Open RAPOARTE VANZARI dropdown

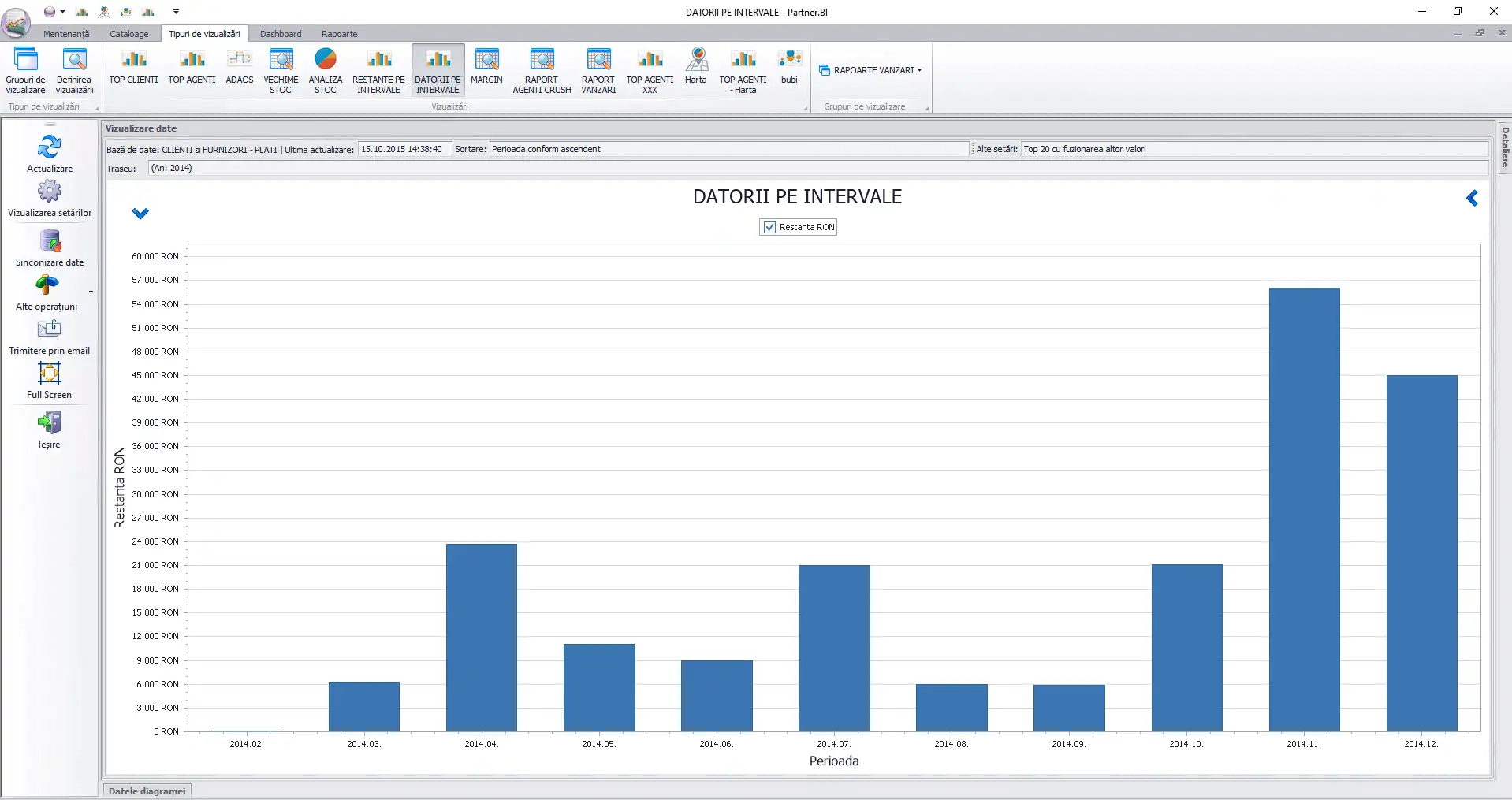tap(870, 70)
